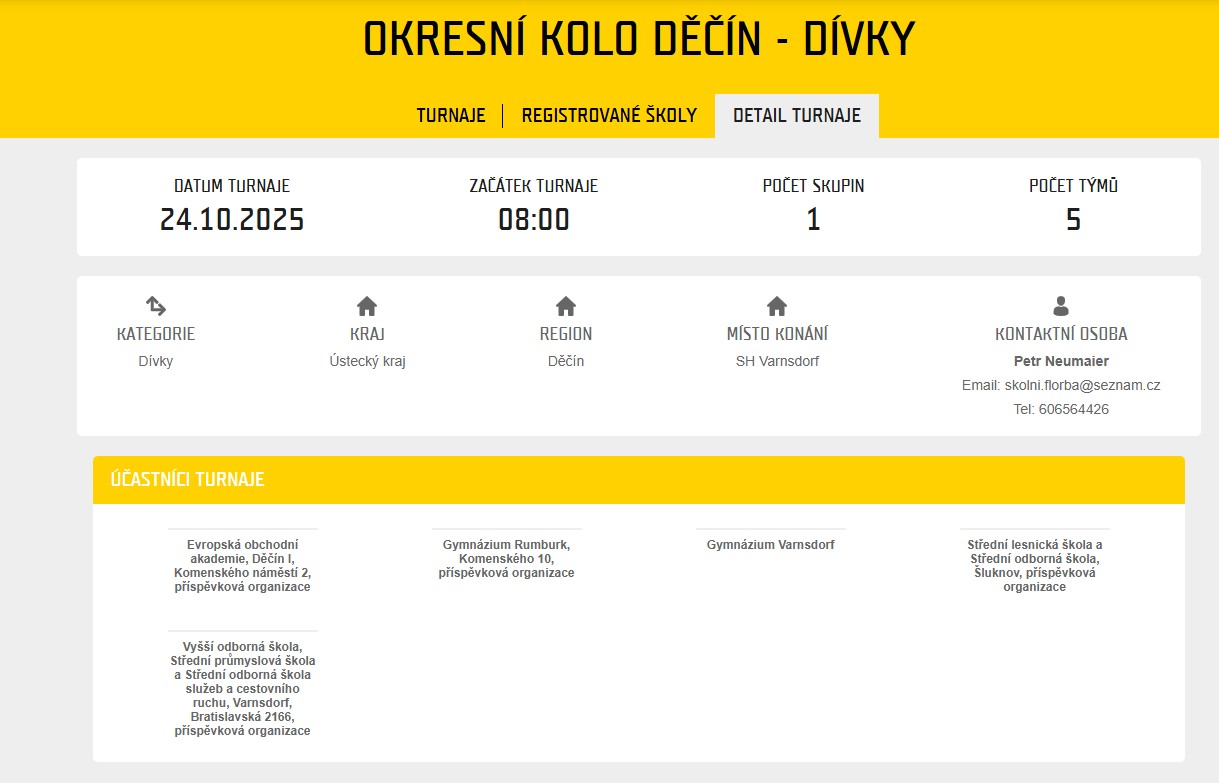Open Evropská obchodní akademie Děčín participant
The height and width of the screenshot is (783, 1219).
pyautogui.click(x=242, y=566)
